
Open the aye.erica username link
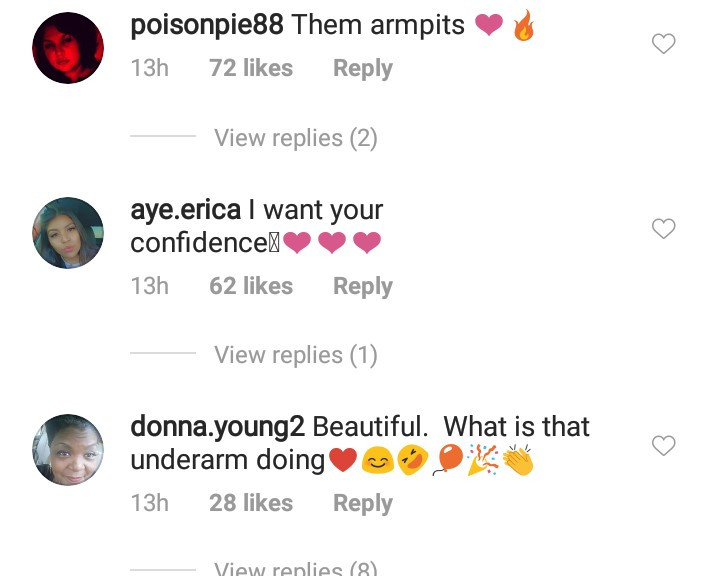pyautogui.click(x=185, y=211)
